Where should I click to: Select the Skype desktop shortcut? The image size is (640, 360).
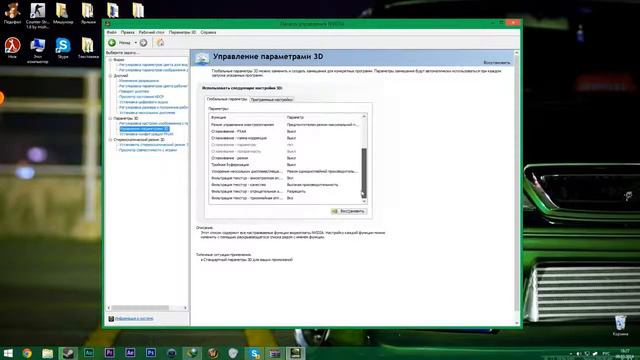pos(63,48)
